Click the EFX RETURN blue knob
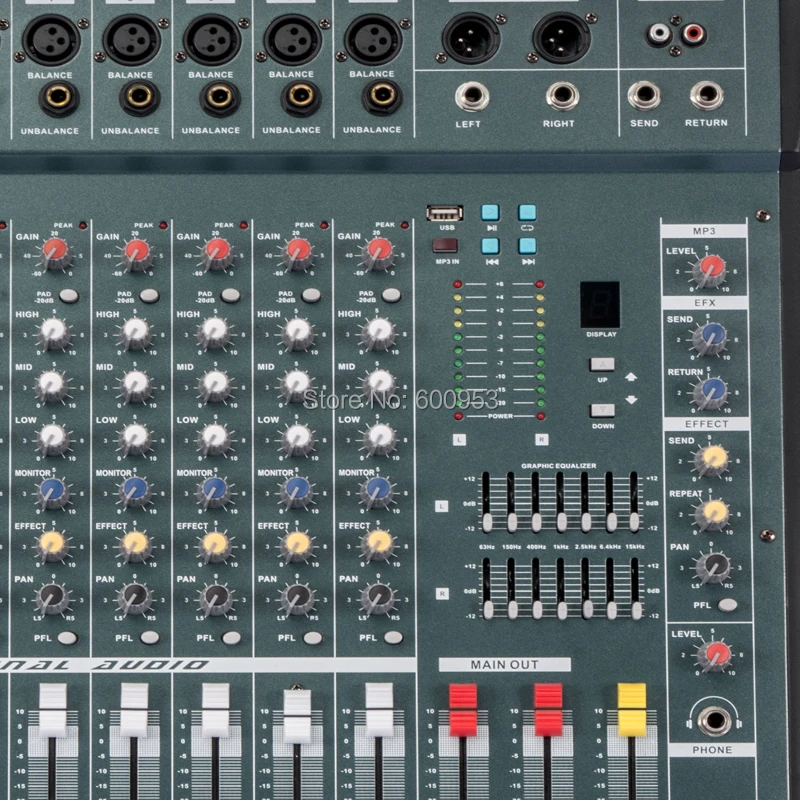The image size is (800, 800). click(x=713, y=392)
